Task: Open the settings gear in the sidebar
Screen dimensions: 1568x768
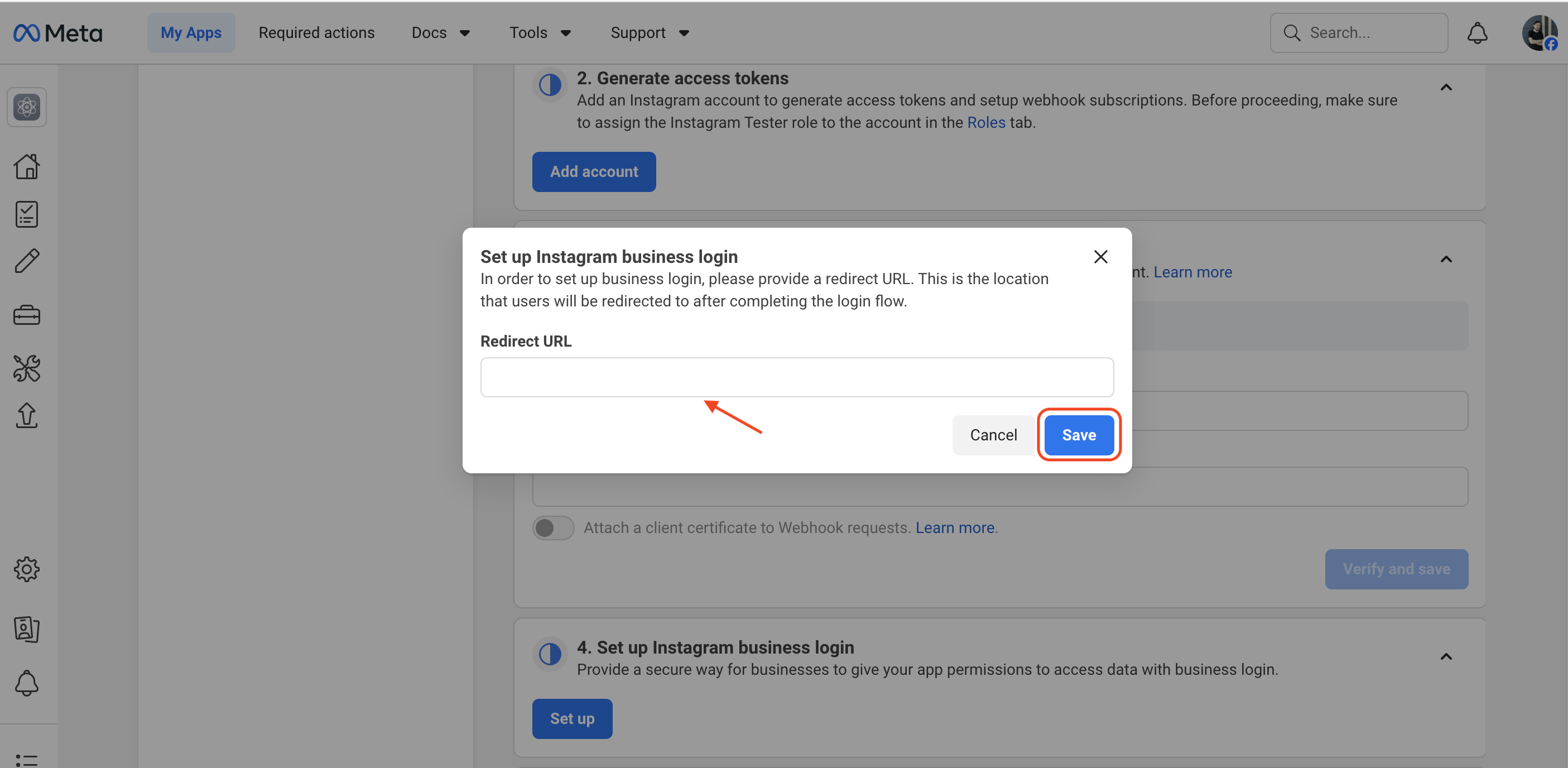Action: 27,569
